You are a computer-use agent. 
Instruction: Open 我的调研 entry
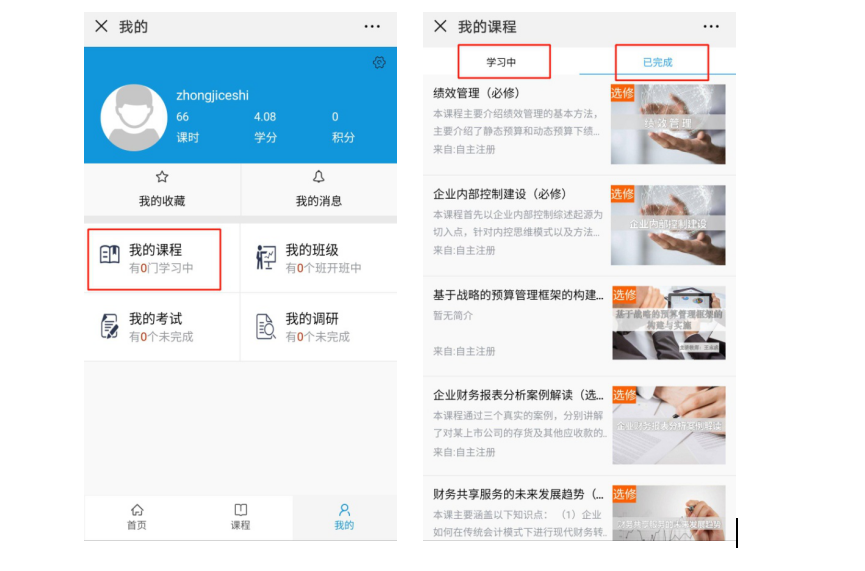click(x=319, y=327)
